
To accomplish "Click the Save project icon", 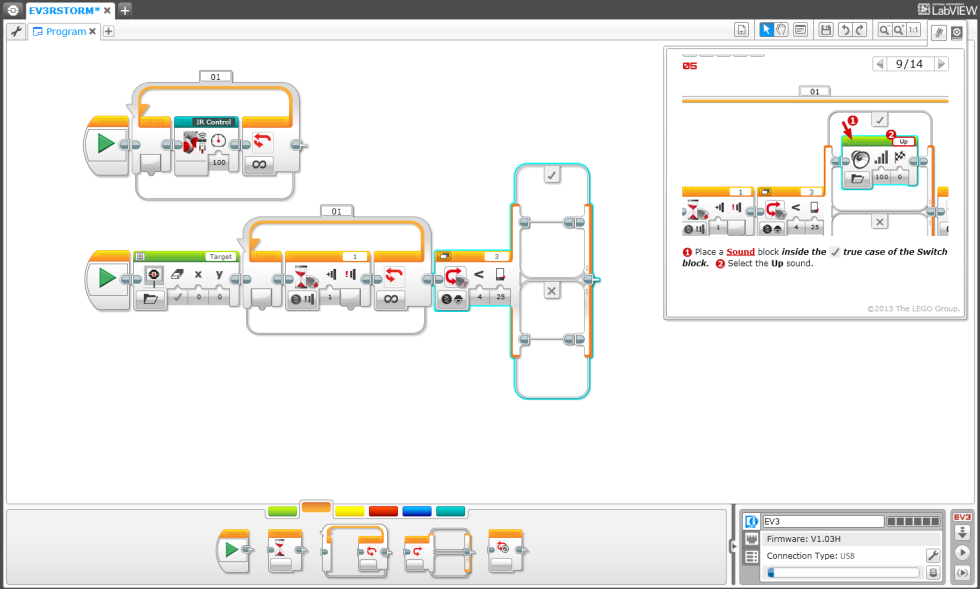I will pyautogui.click(x=826, y=30).
